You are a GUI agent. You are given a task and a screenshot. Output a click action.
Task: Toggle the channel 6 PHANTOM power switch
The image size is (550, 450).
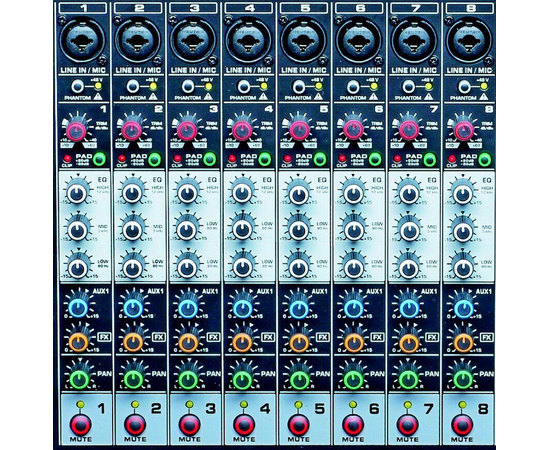click(354, 86)
